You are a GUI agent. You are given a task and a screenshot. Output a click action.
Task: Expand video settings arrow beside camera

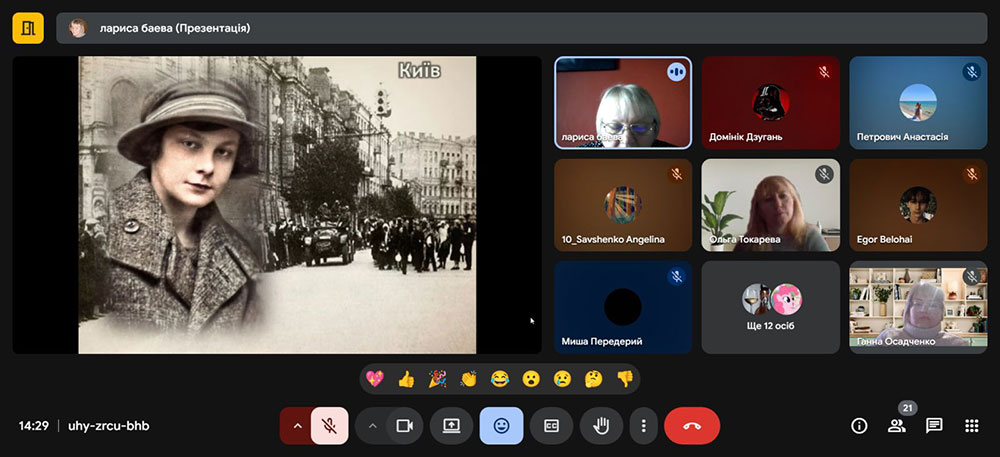click(x=372, y=426)
